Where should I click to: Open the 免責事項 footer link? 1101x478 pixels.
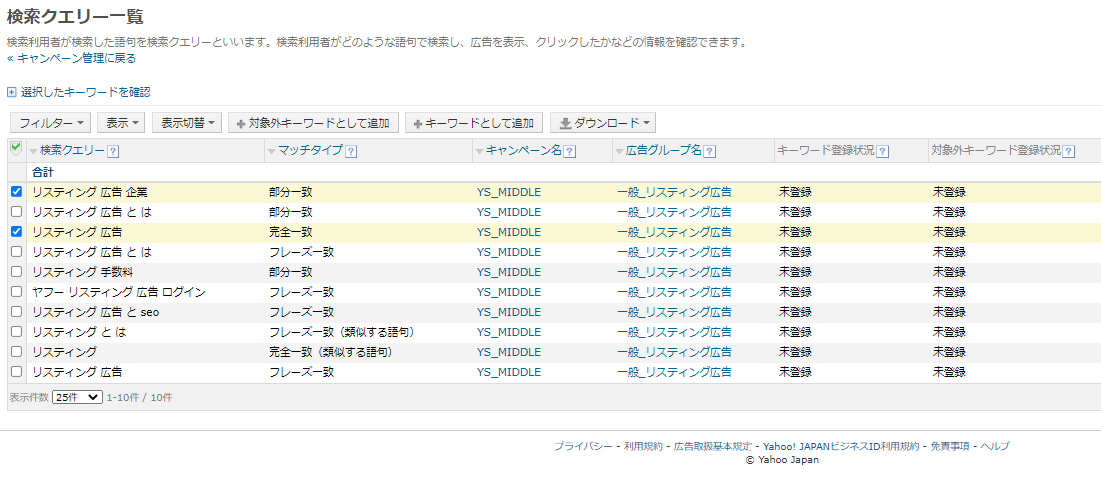tap(950, 446)
